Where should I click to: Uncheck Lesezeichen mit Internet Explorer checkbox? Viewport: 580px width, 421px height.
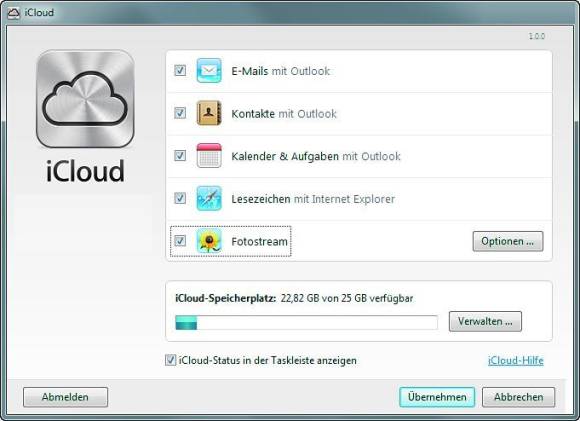180,198
